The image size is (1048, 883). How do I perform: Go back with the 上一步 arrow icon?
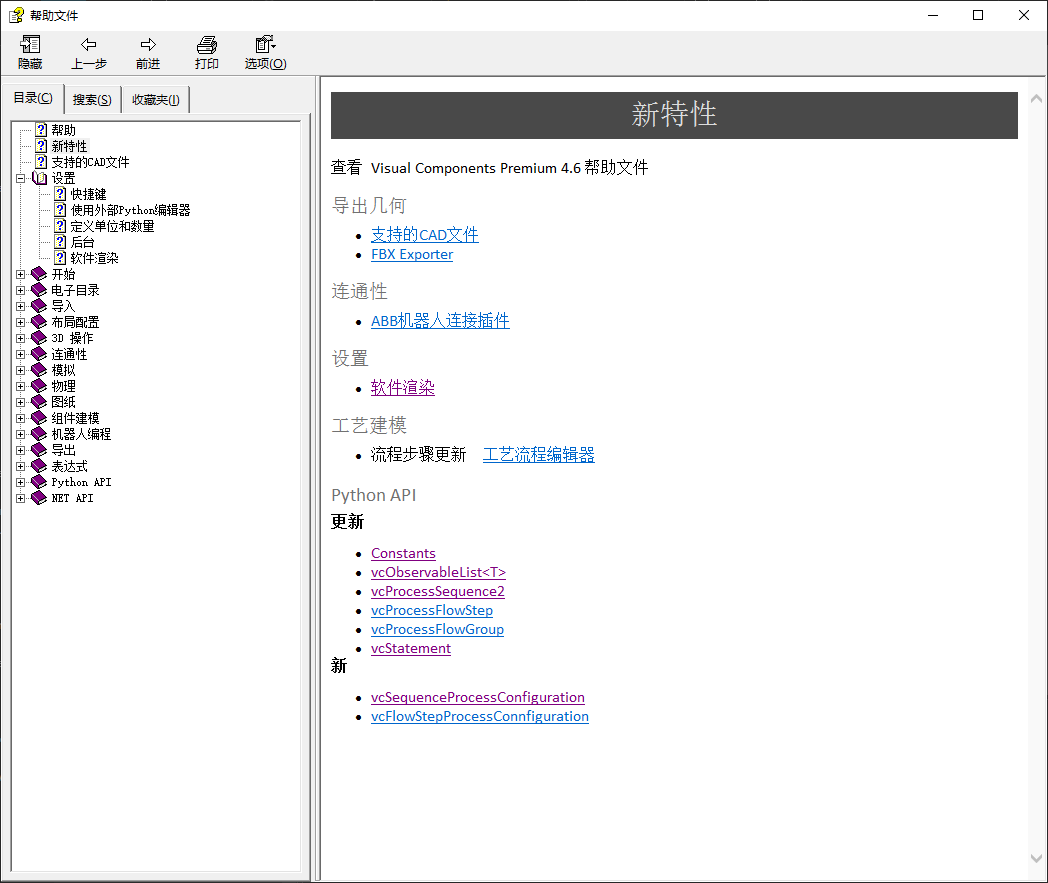pos(89,45)
